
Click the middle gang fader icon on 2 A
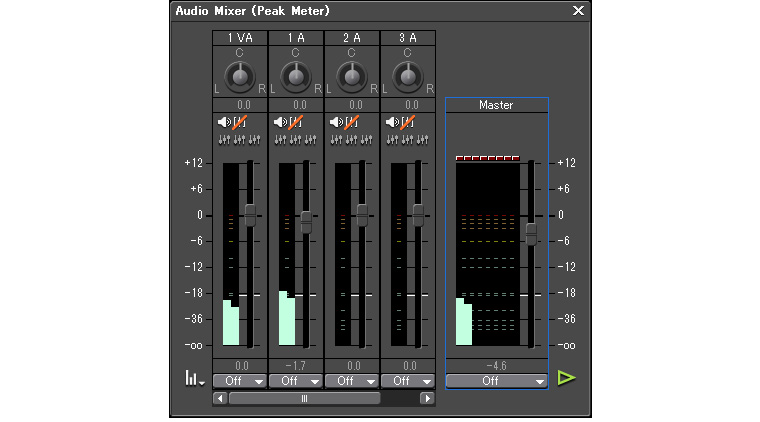pyautogui.click(x=351, y=140)
